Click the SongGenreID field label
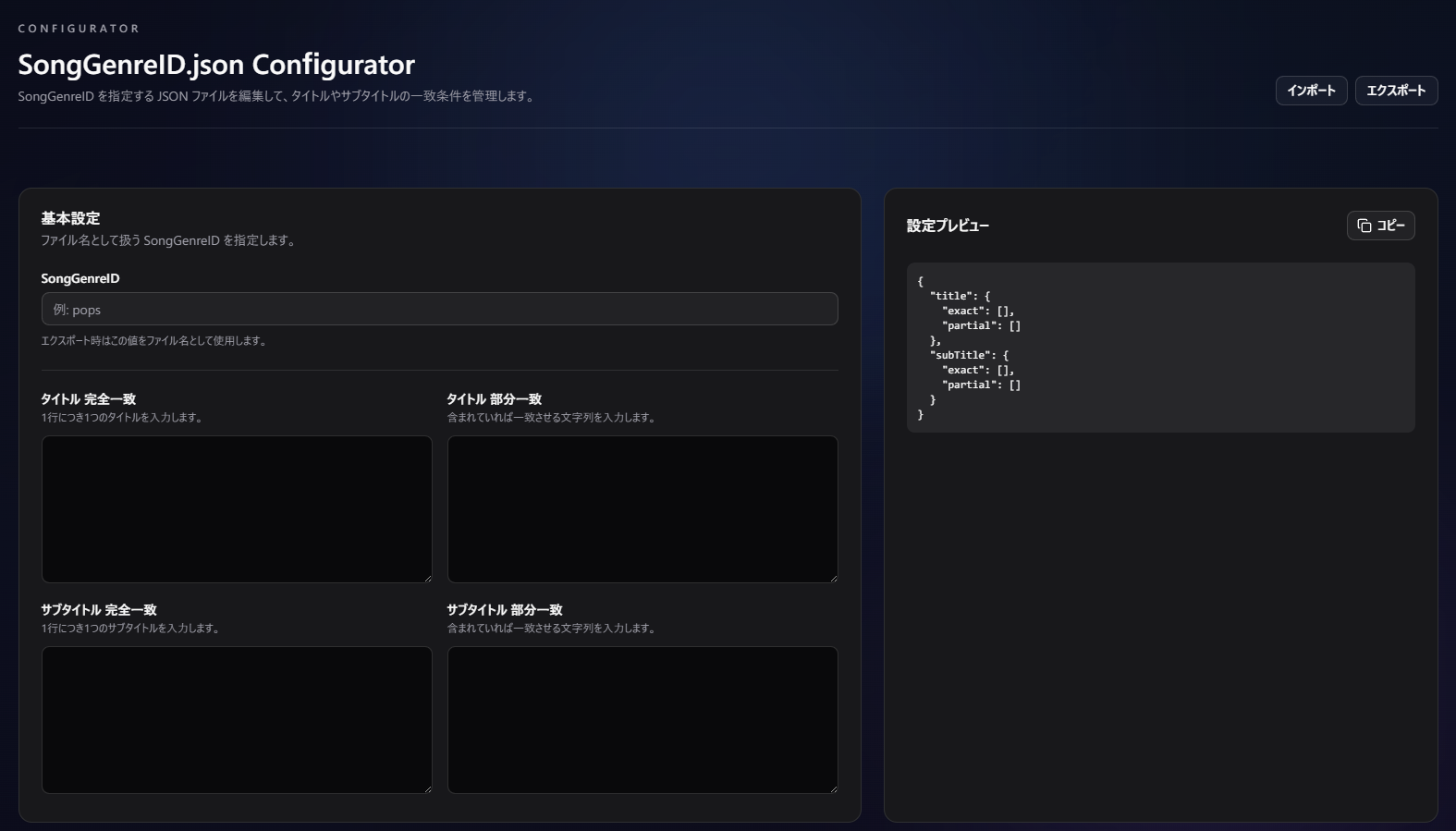The width and height of the screenshot is (1456, 831). [x=80, y=278]
